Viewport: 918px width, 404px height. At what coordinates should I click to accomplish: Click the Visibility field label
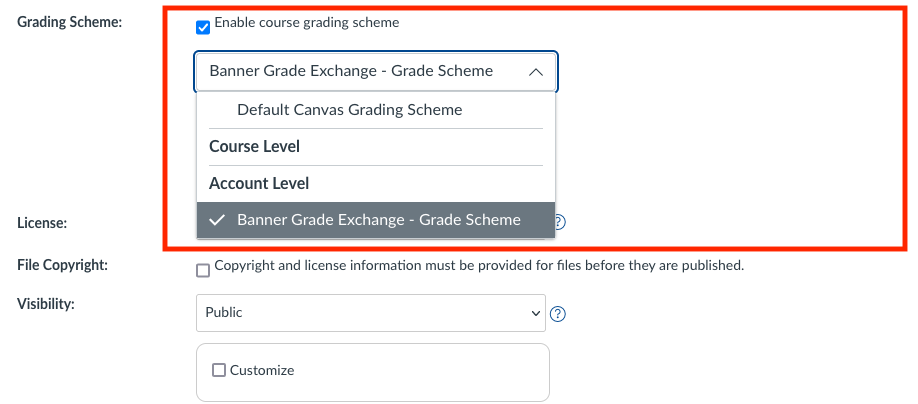pyautogui.click(x=47, y=303)
